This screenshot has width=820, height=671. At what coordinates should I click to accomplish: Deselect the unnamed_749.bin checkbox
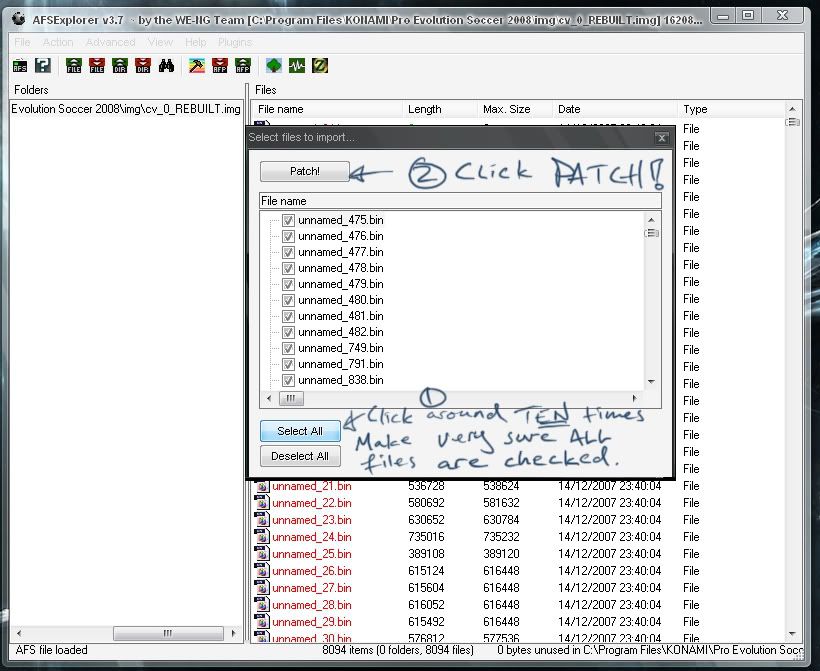(288, 348)
